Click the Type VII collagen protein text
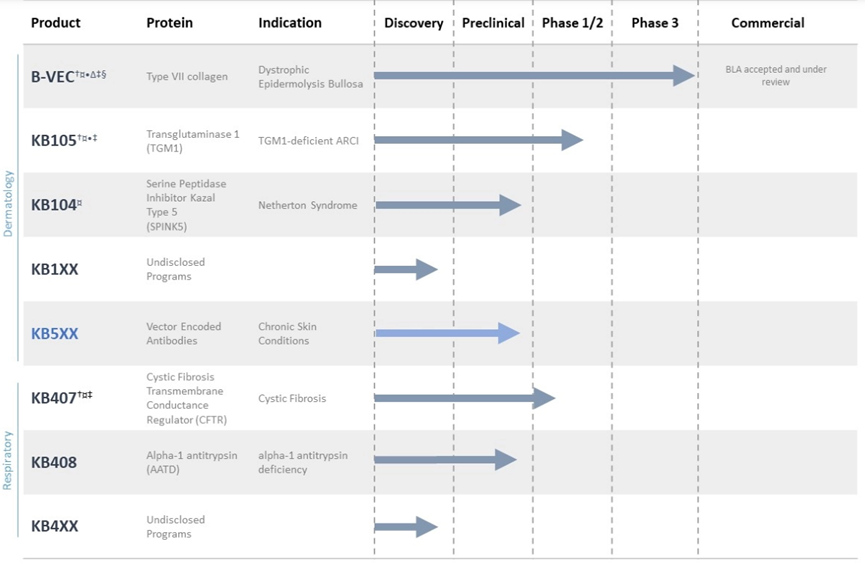 pos(187,77)
